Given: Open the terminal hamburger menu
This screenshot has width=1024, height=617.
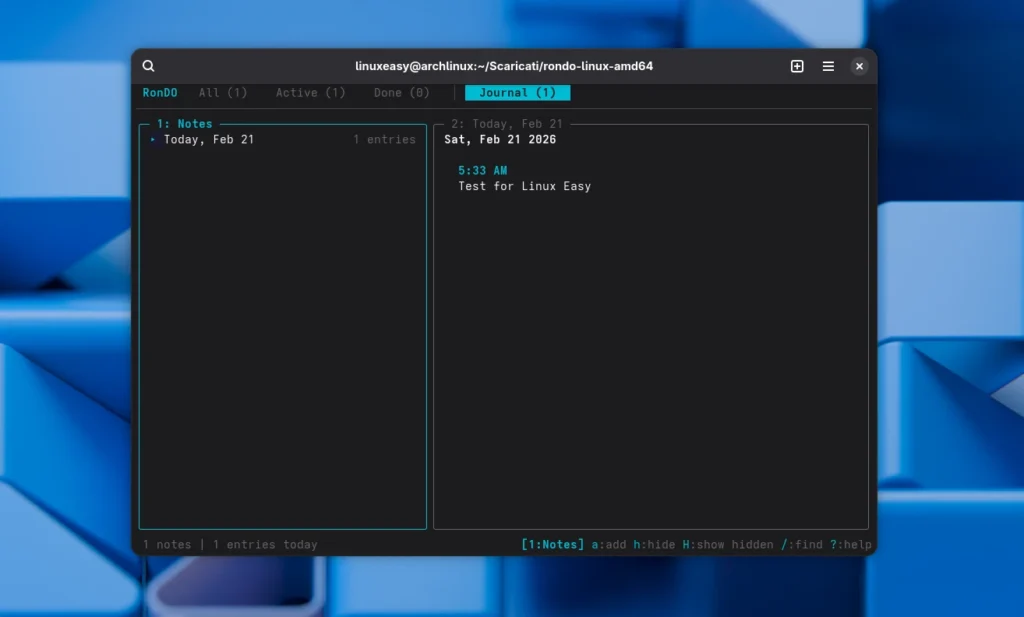Looking at the screenshot, I should click(x=828, y=66).
